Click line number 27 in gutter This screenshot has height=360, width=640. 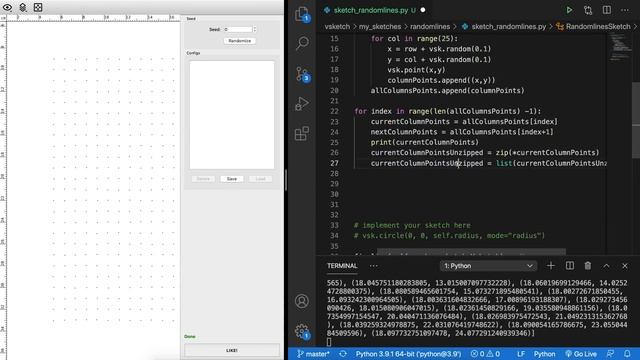[x=334, y=163]
